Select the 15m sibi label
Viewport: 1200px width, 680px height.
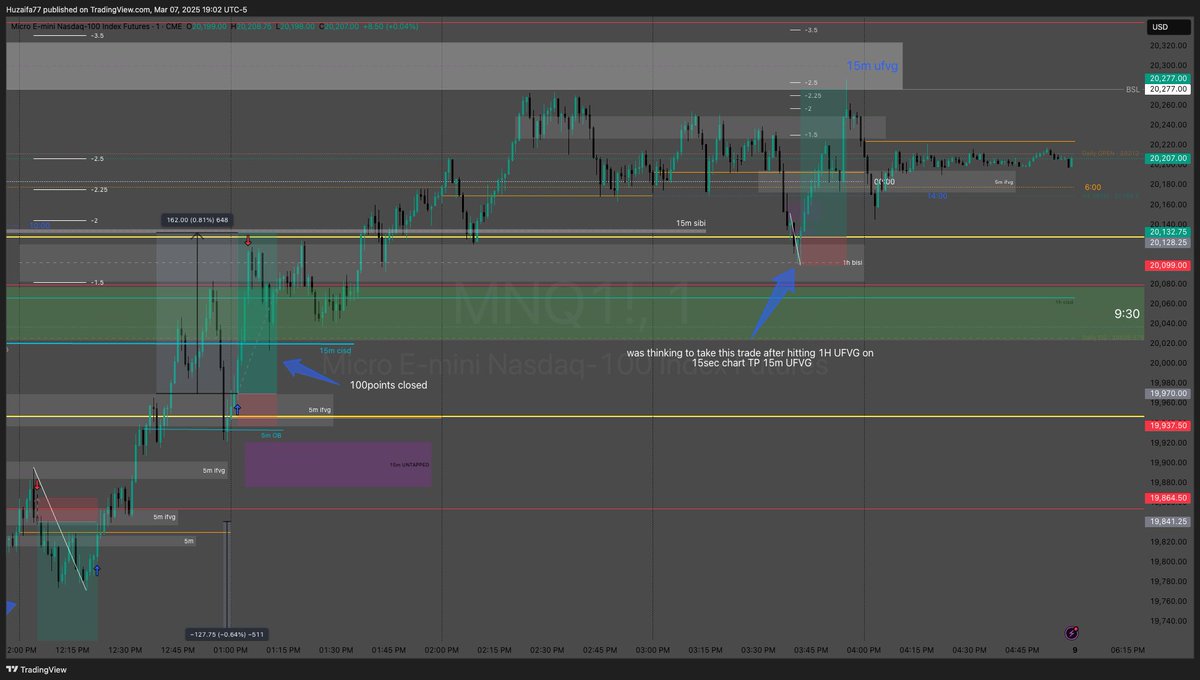[690, 223]
